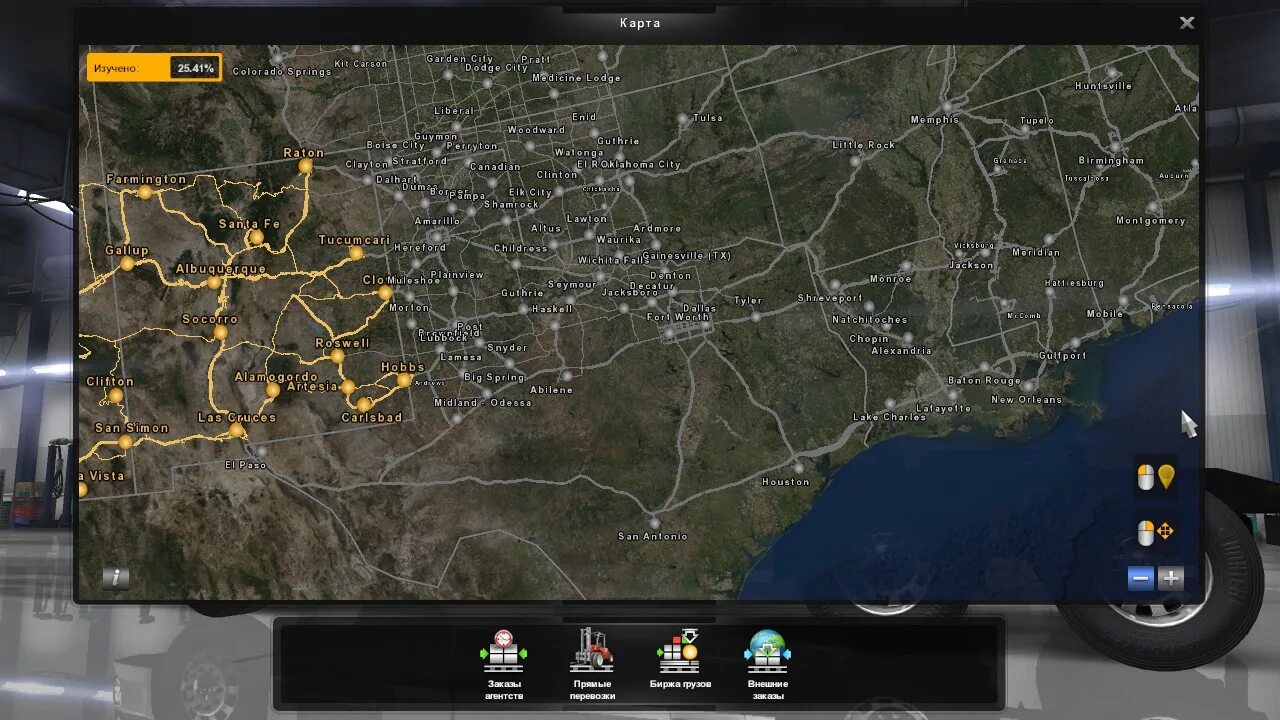
Task: Click the Изучено 25.41% explored progress indicator
Action: click(154, 68)
